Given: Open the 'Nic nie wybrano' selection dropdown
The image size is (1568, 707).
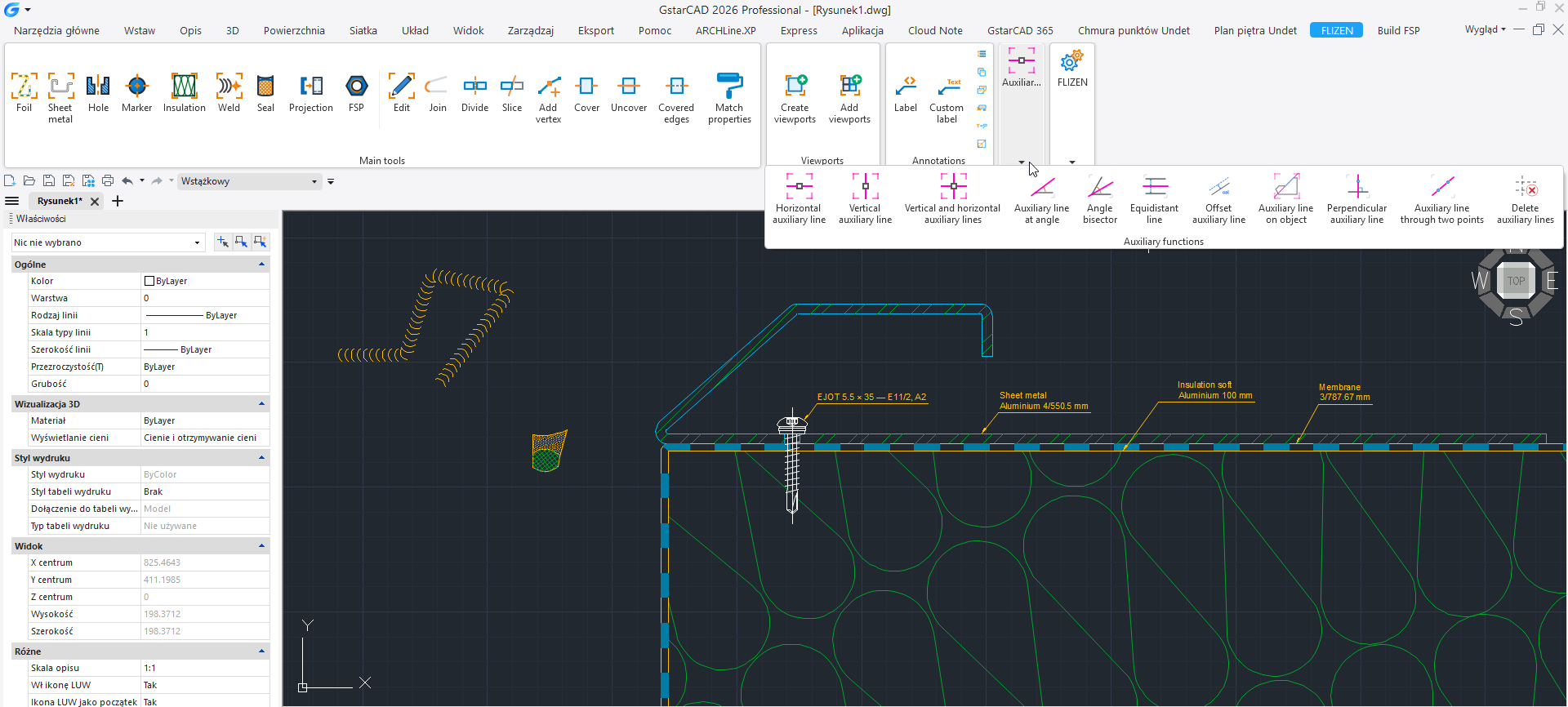Looking at the screenshot, I should point(107,242).
